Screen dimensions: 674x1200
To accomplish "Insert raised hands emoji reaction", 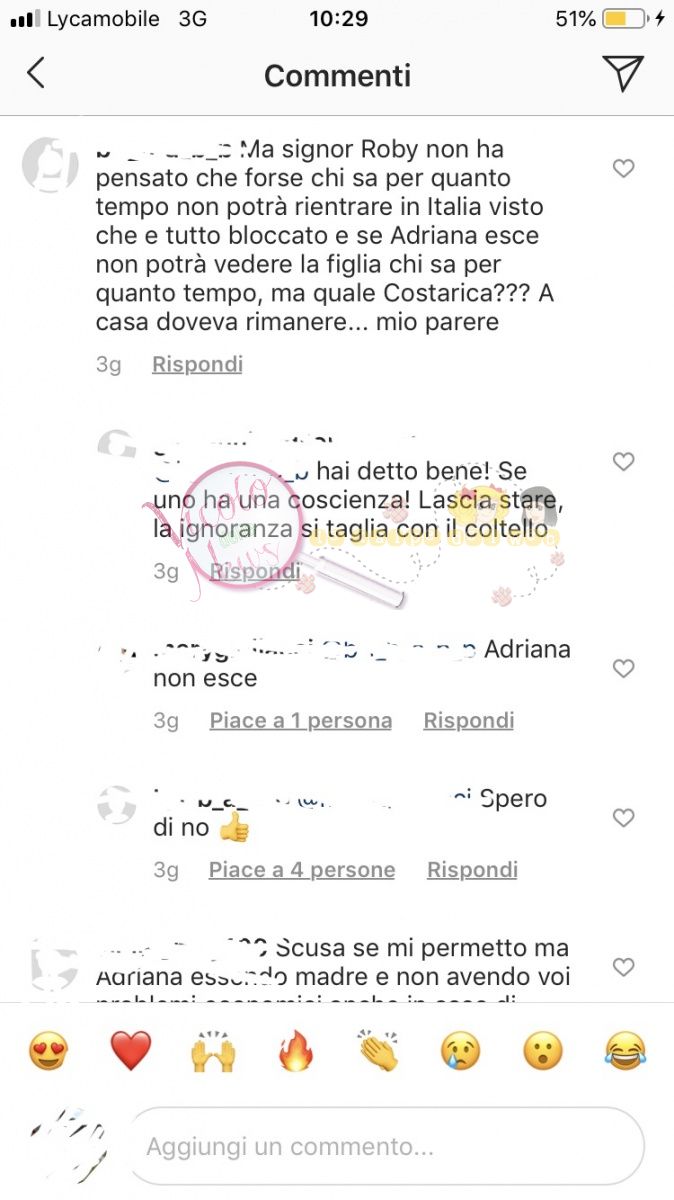I will point(213,1051).
